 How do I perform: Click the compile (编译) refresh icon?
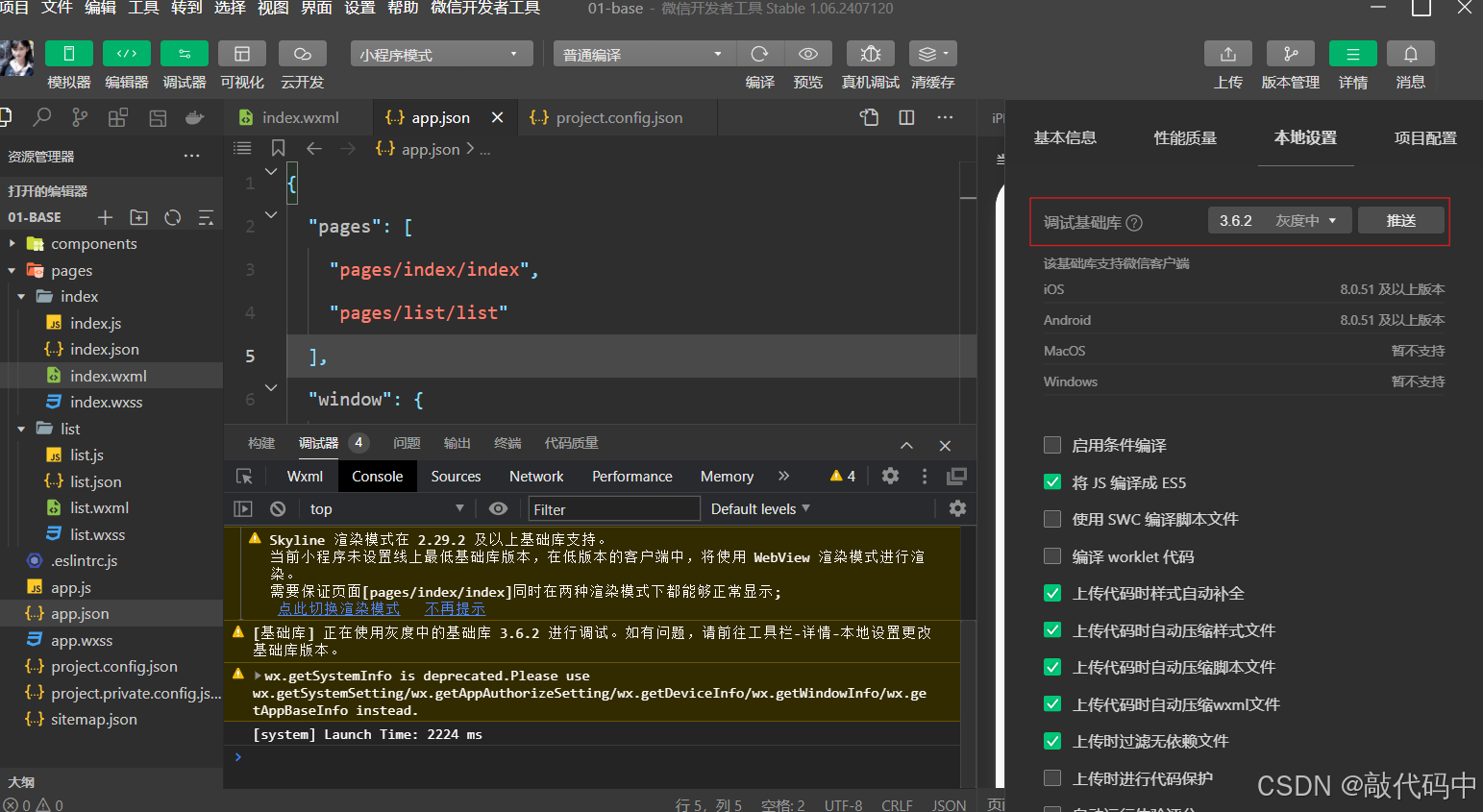pos(759,54)
